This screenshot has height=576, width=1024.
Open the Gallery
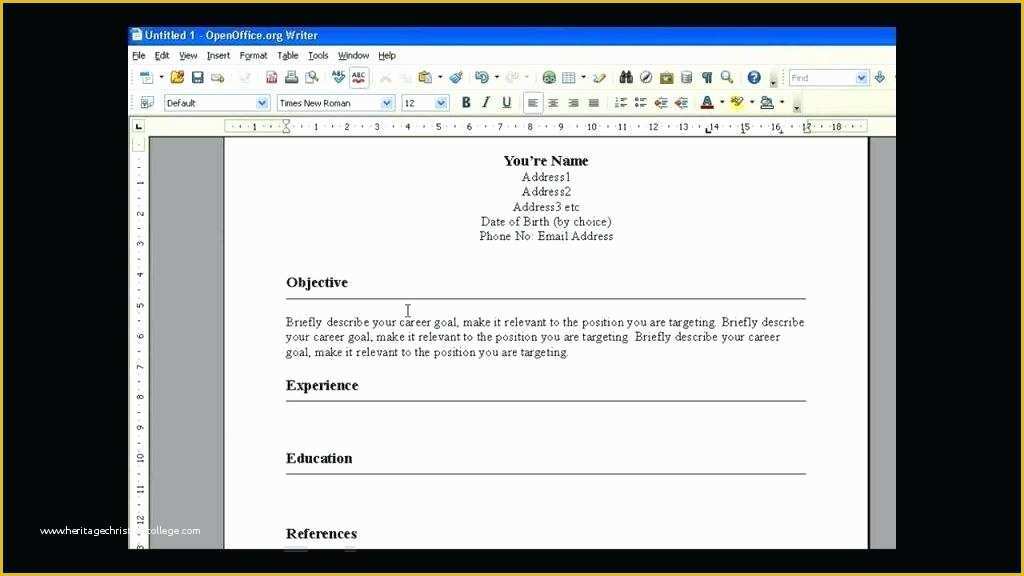(x=666, y=77)
